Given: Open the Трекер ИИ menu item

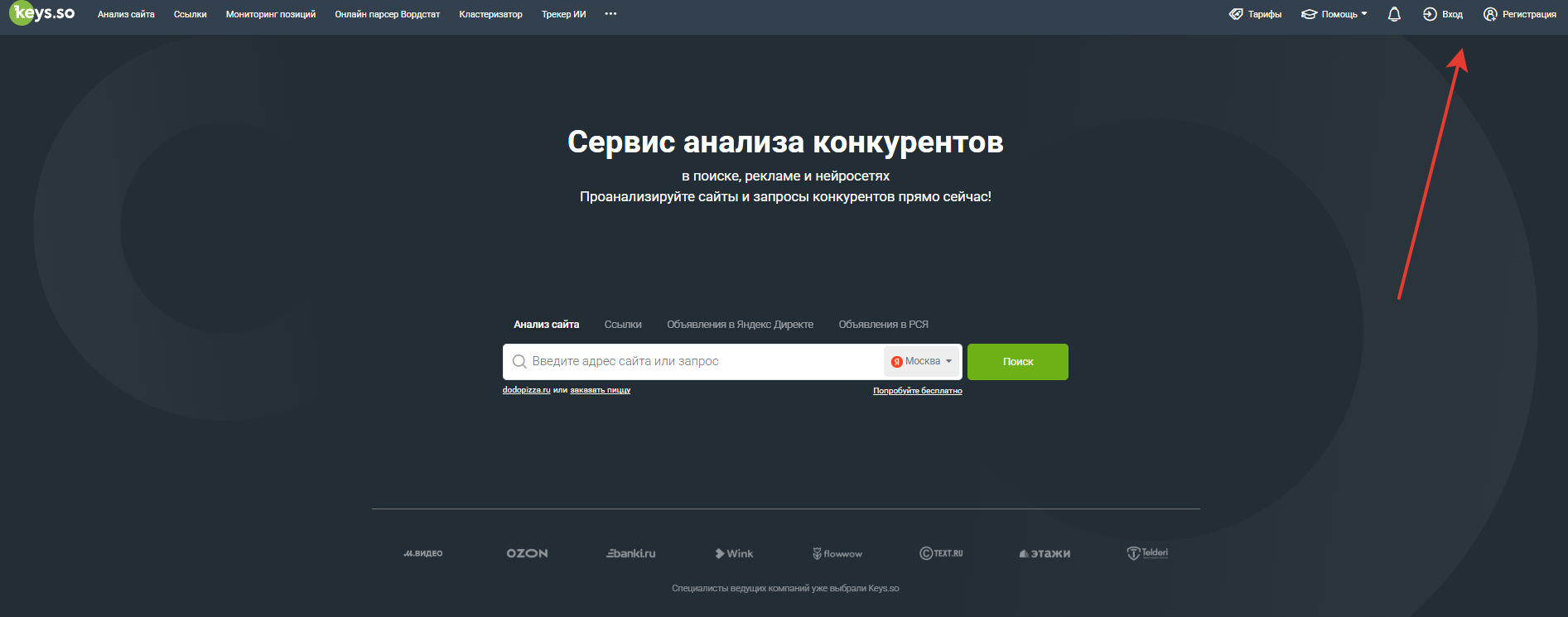Looking at the screenshot, I should point(563,14).
